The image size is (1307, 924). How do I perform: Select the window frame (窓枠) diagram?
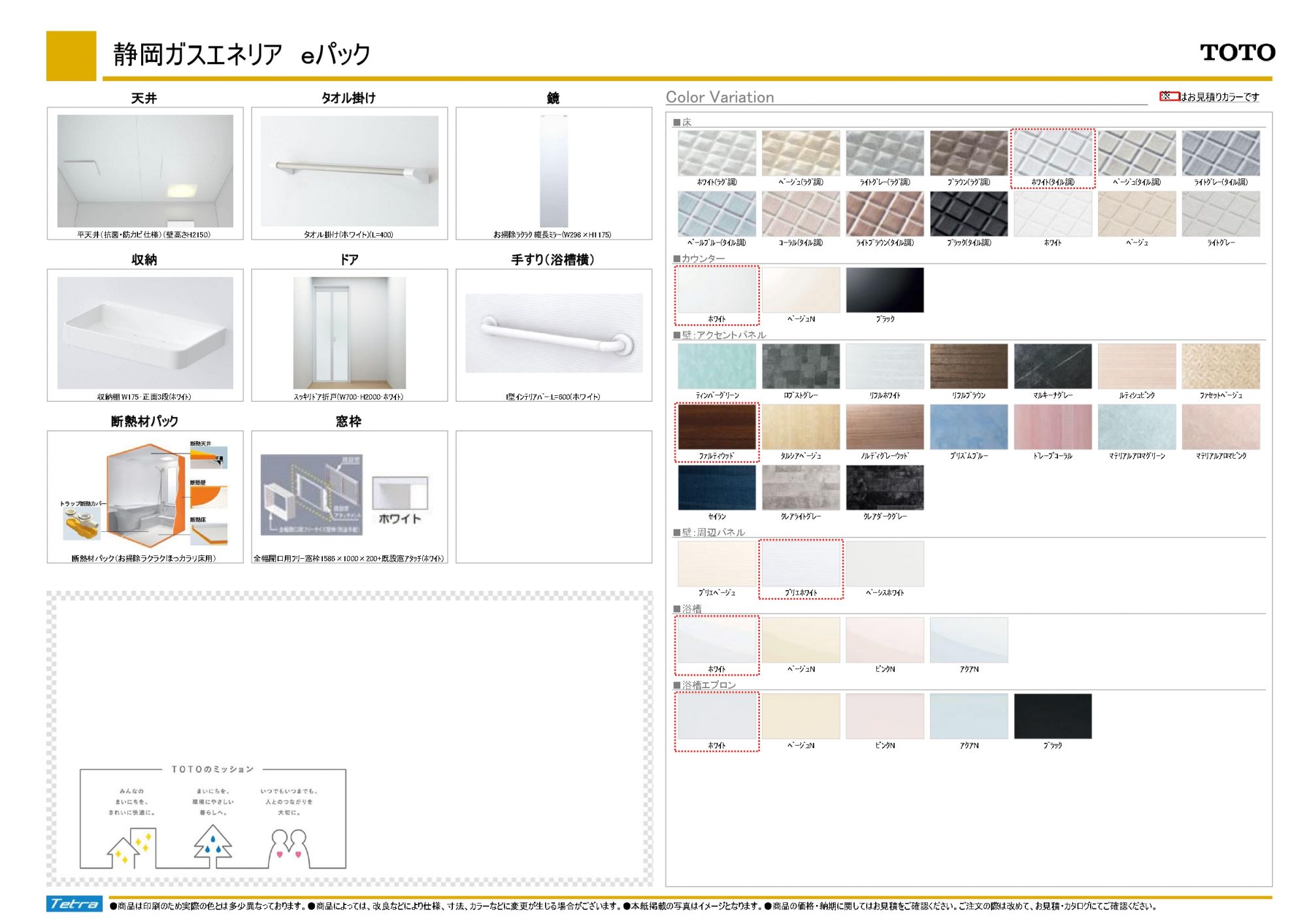311,495
